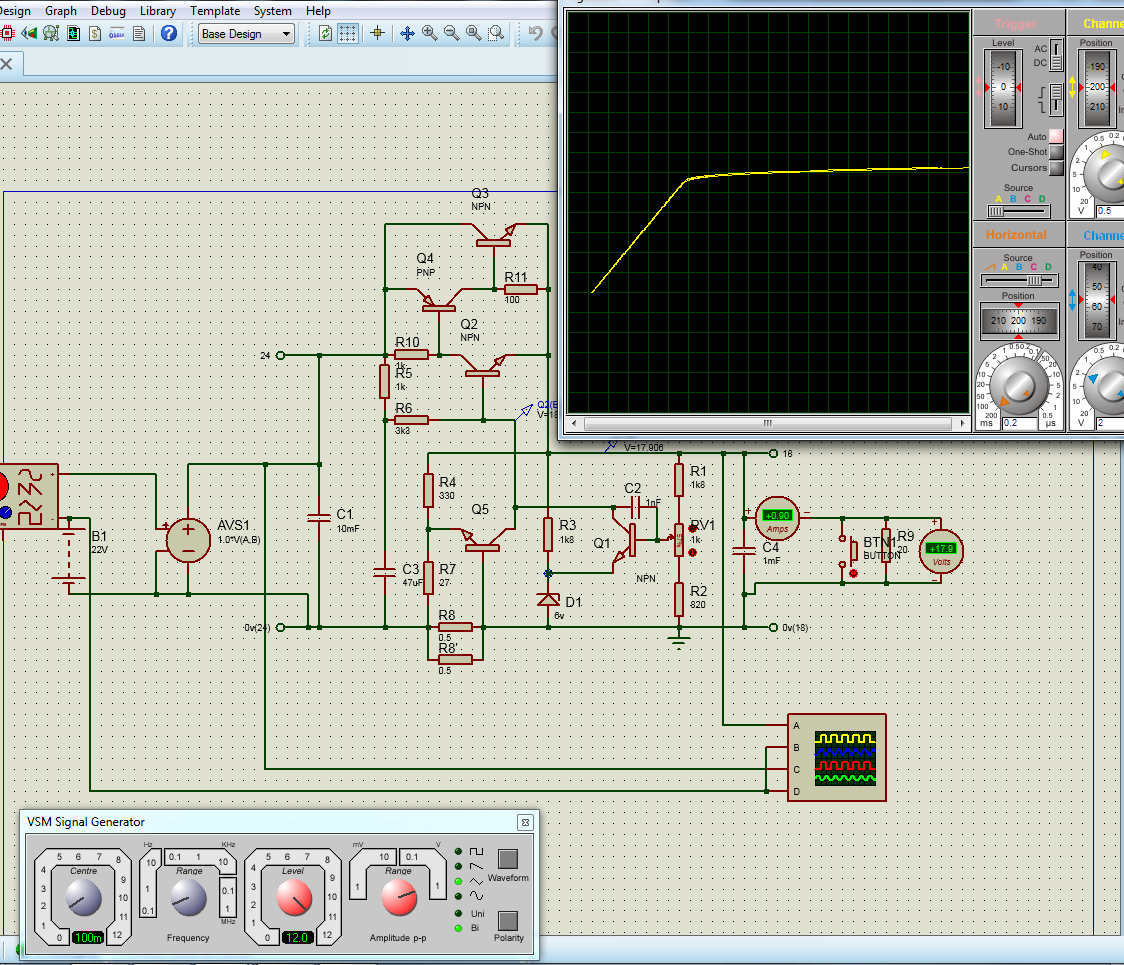
Task: Click the Trigger Source A-D slider
Action: (x=1018, y=211)
